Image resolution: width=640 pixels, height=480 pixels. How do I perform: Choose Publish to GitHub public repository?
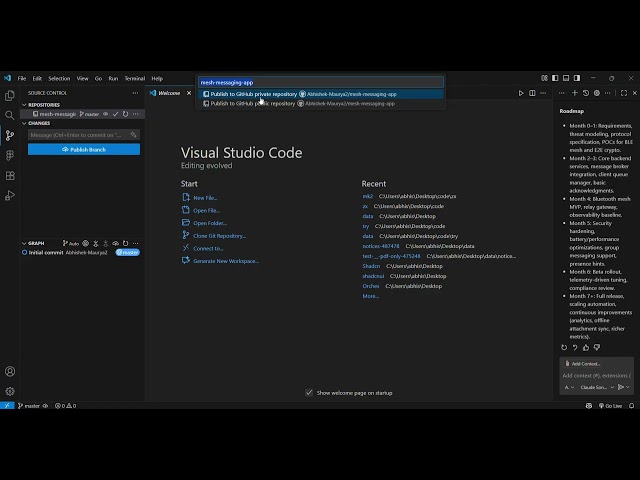pos(321,104)
